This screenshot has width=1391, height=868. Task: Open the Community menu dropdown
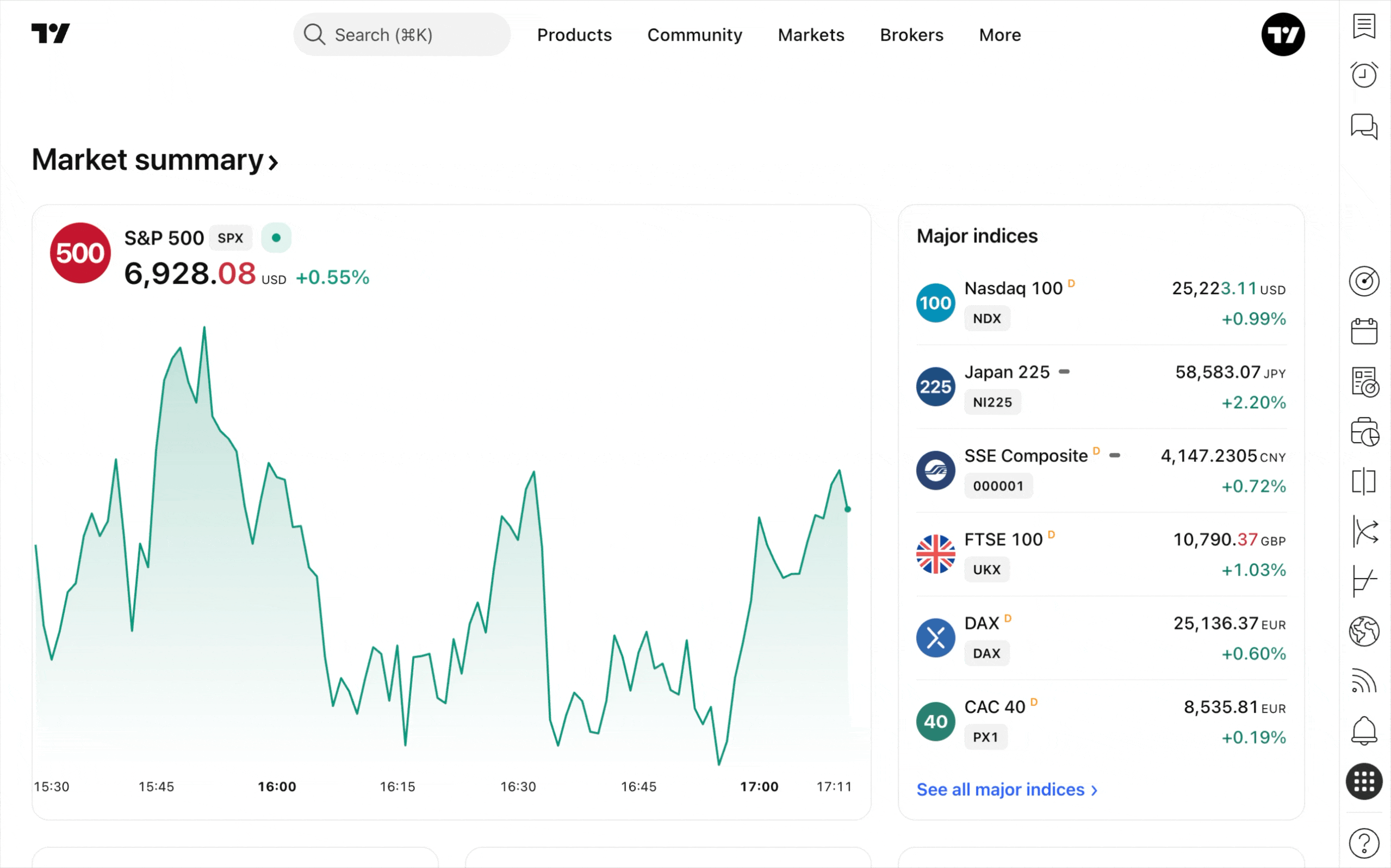tap(694, 35)
